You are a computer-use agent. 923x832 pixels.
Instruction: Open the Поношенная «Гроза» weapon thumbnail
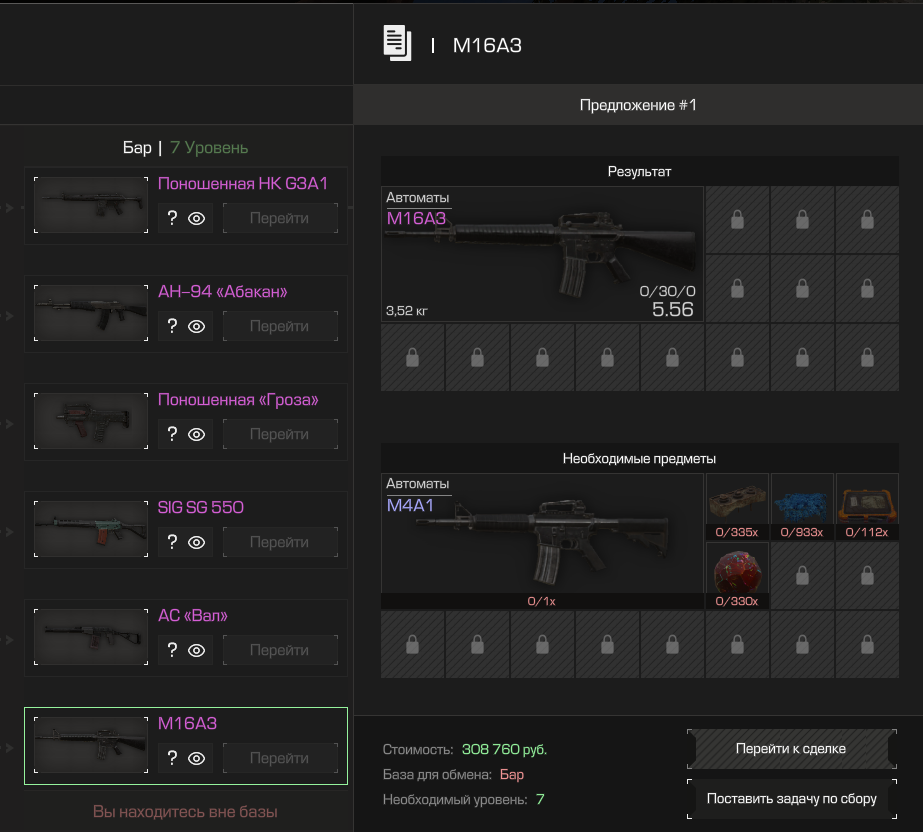(x=91, y=421)
